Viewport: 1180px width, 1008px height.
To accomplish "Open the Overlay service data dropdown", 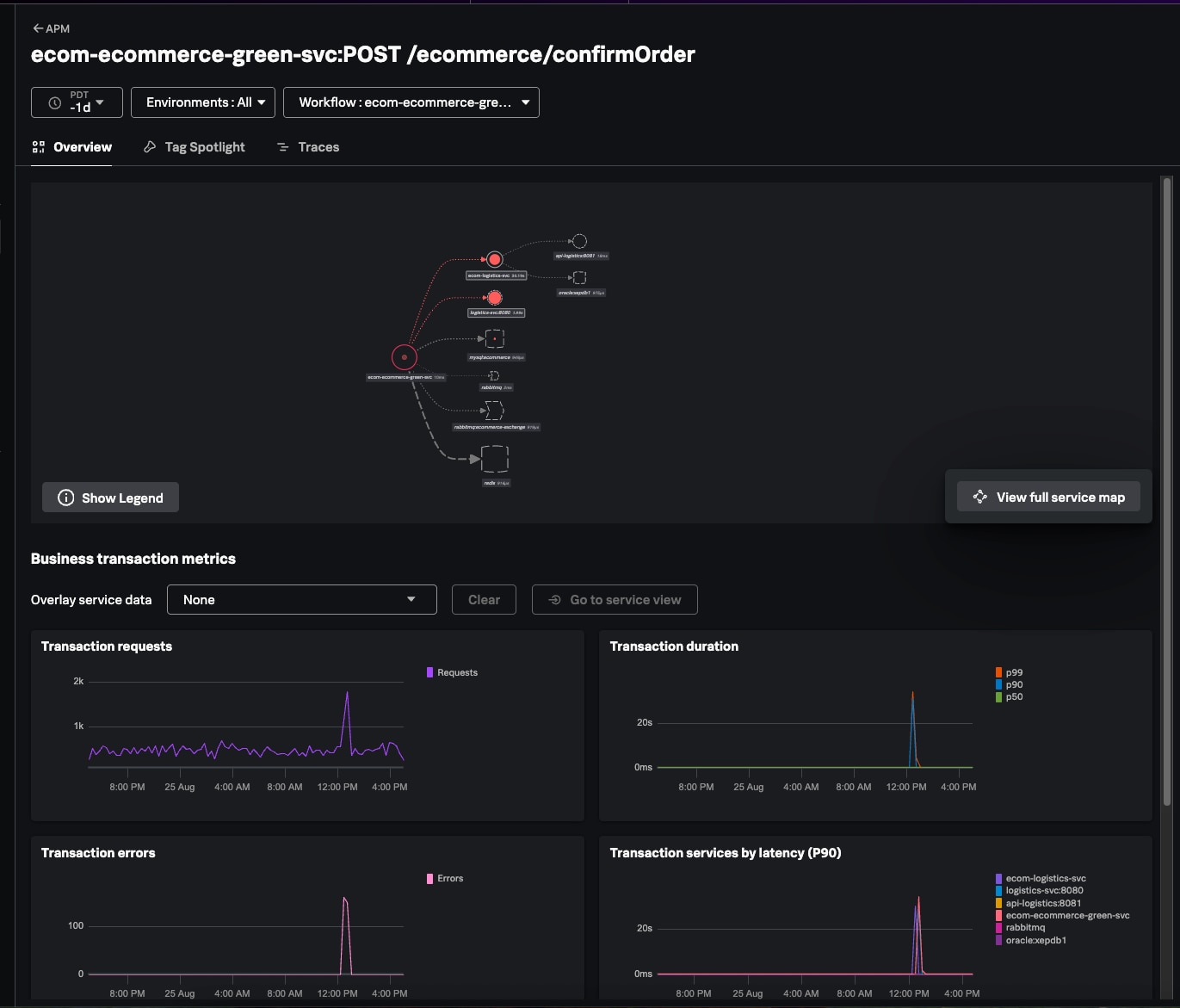I will (x=301, y=600).
